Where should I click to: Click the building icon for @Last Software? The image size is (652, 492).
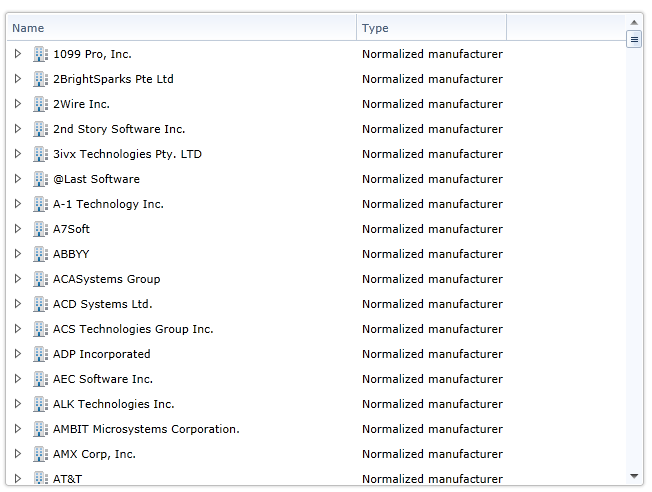tap(40, 179)
